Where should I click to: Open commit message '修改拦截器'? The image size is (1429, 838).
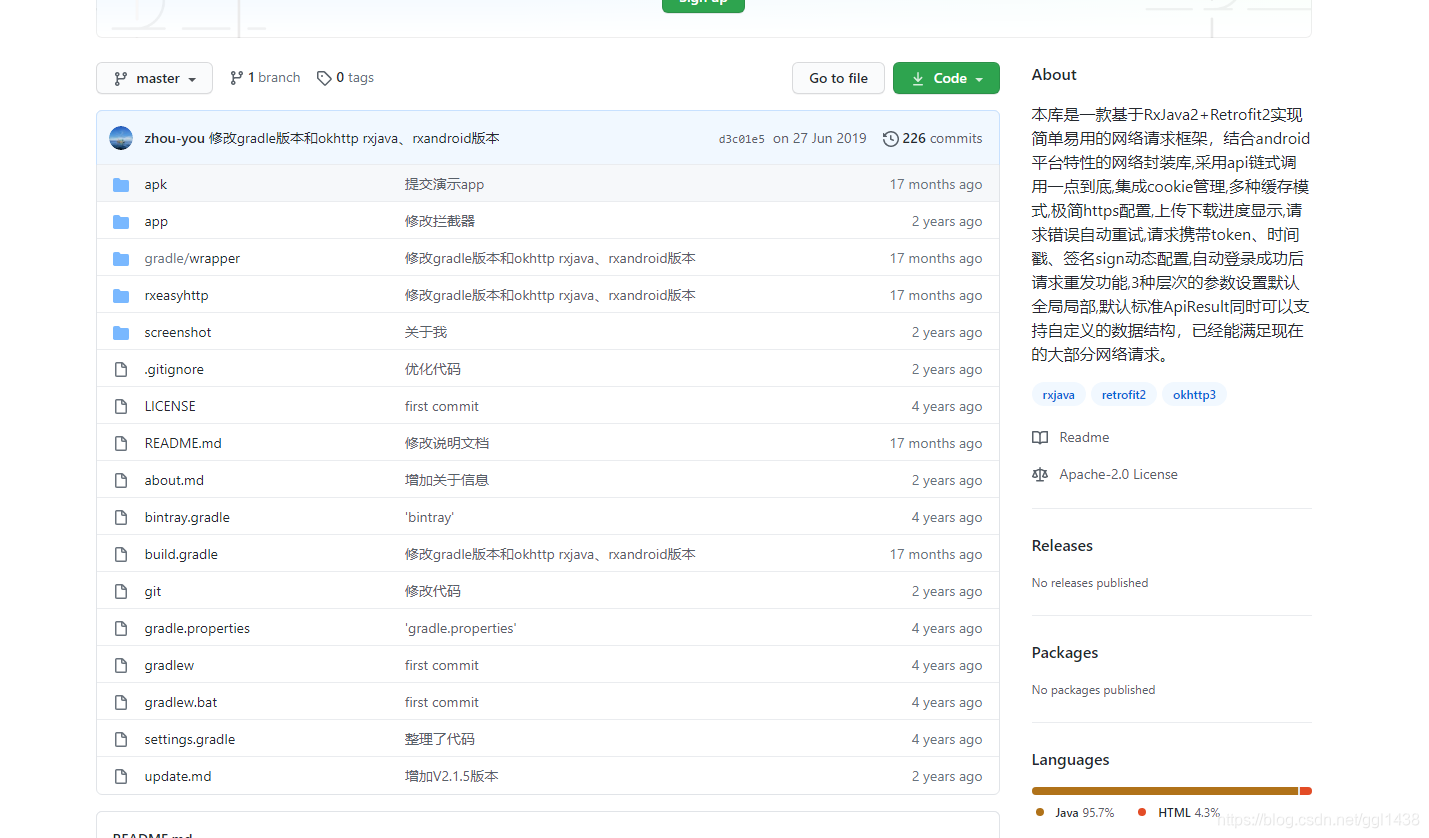click(x=440, y=221)
